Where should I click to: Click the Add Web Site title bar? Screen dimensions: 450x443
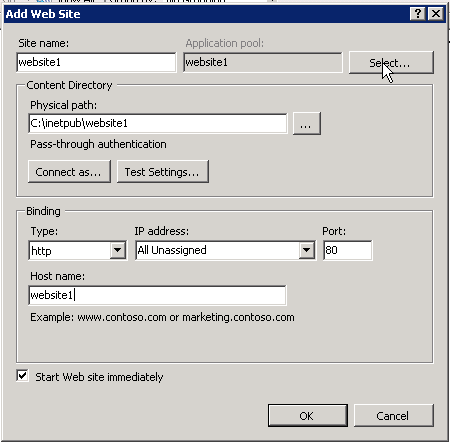[x=207, y=14]
